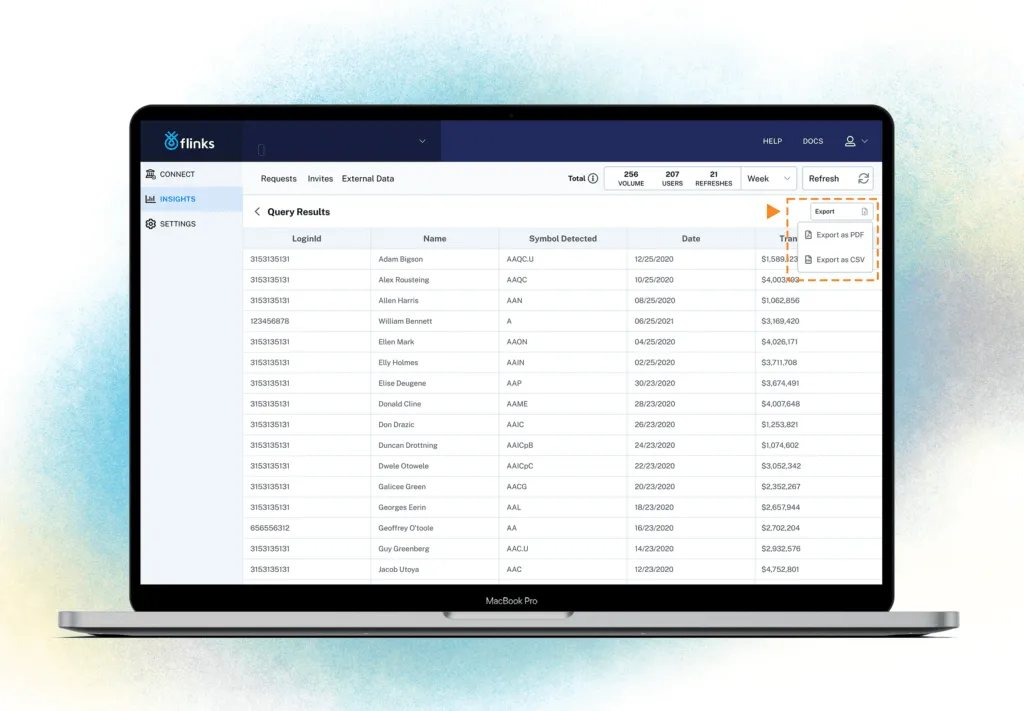Click the PDF file icon in export menu

coord(808,235)
